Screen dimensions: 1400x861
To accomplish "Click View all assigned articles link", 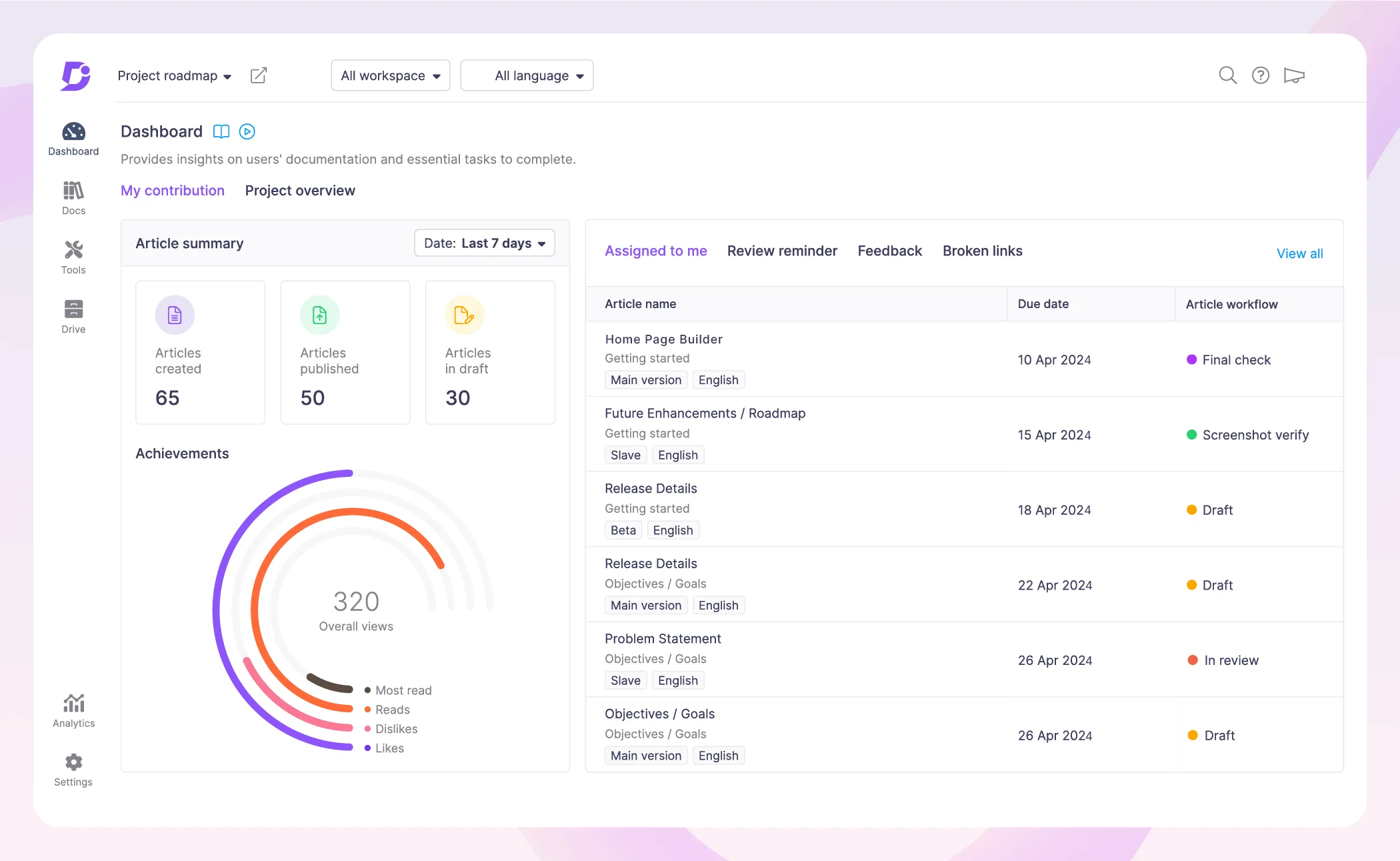I will tap(1300, 252).
